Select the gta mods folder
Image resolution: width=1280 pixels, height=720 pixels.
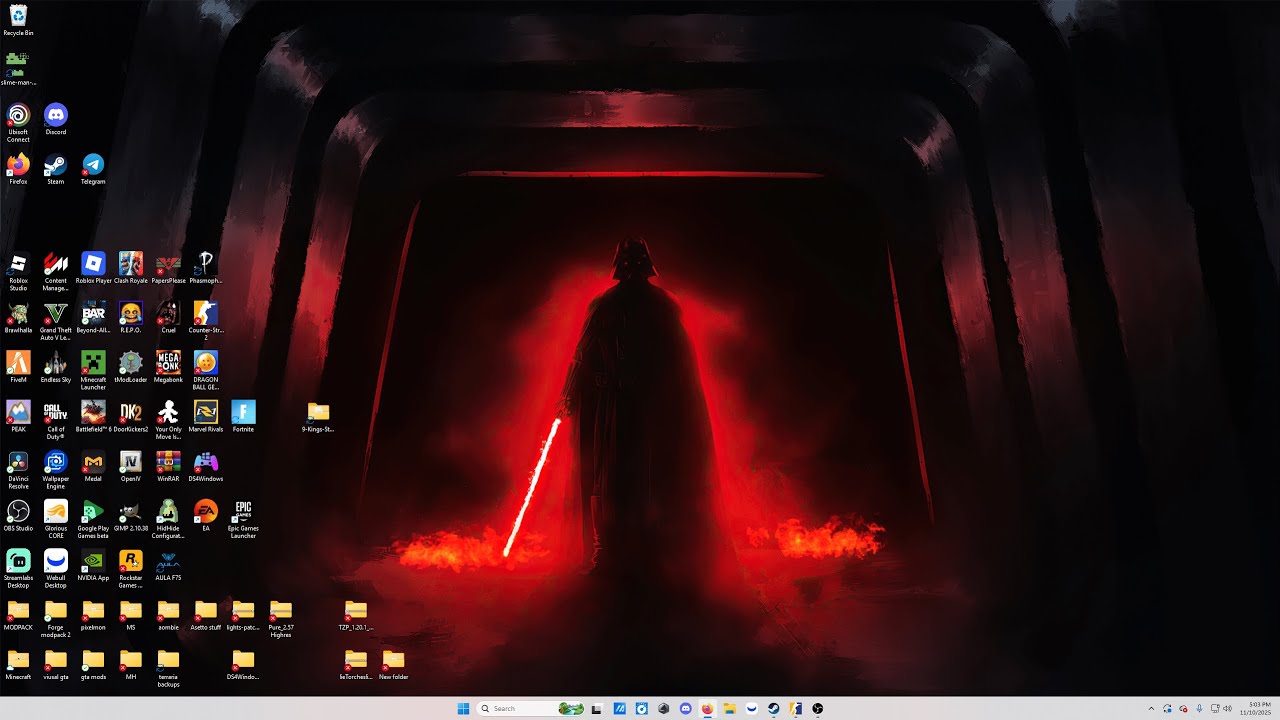[93, 666]
